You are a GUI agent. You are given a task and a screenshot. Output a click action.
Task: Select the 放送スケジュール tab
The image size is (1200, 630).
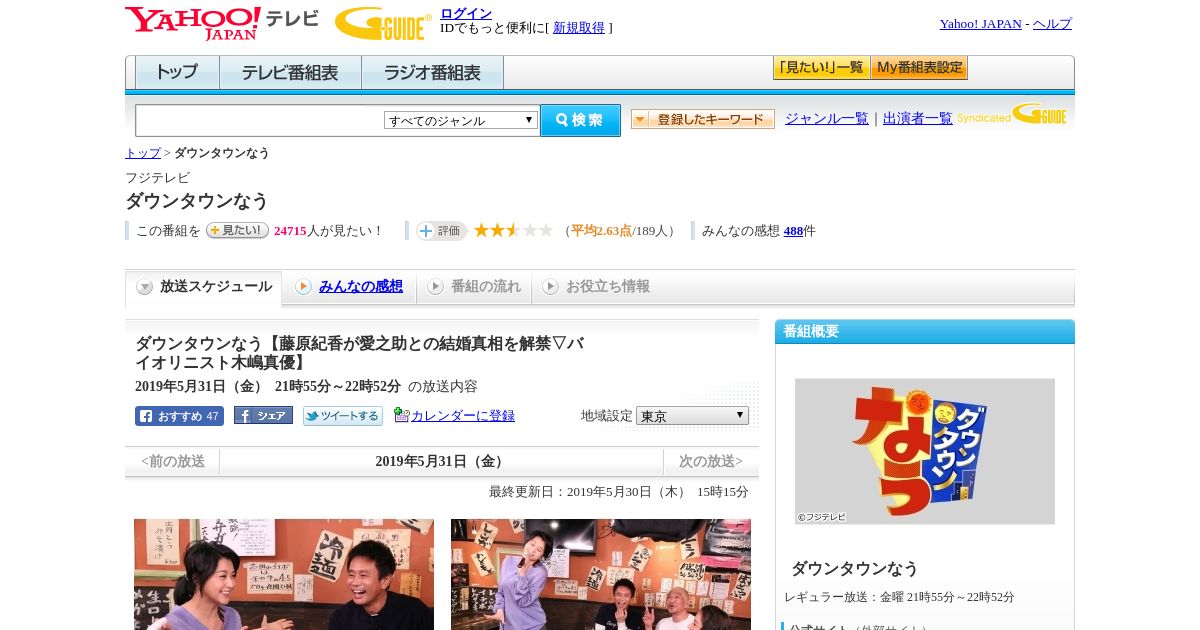point(204,287)
